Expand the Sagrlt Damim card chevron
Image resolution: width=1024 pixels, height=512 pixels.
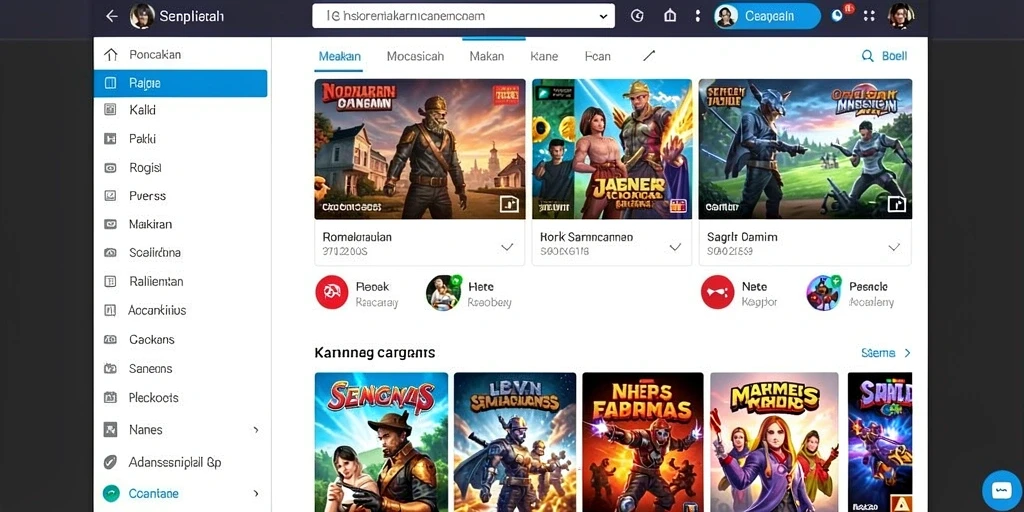[x=894, y=247]
